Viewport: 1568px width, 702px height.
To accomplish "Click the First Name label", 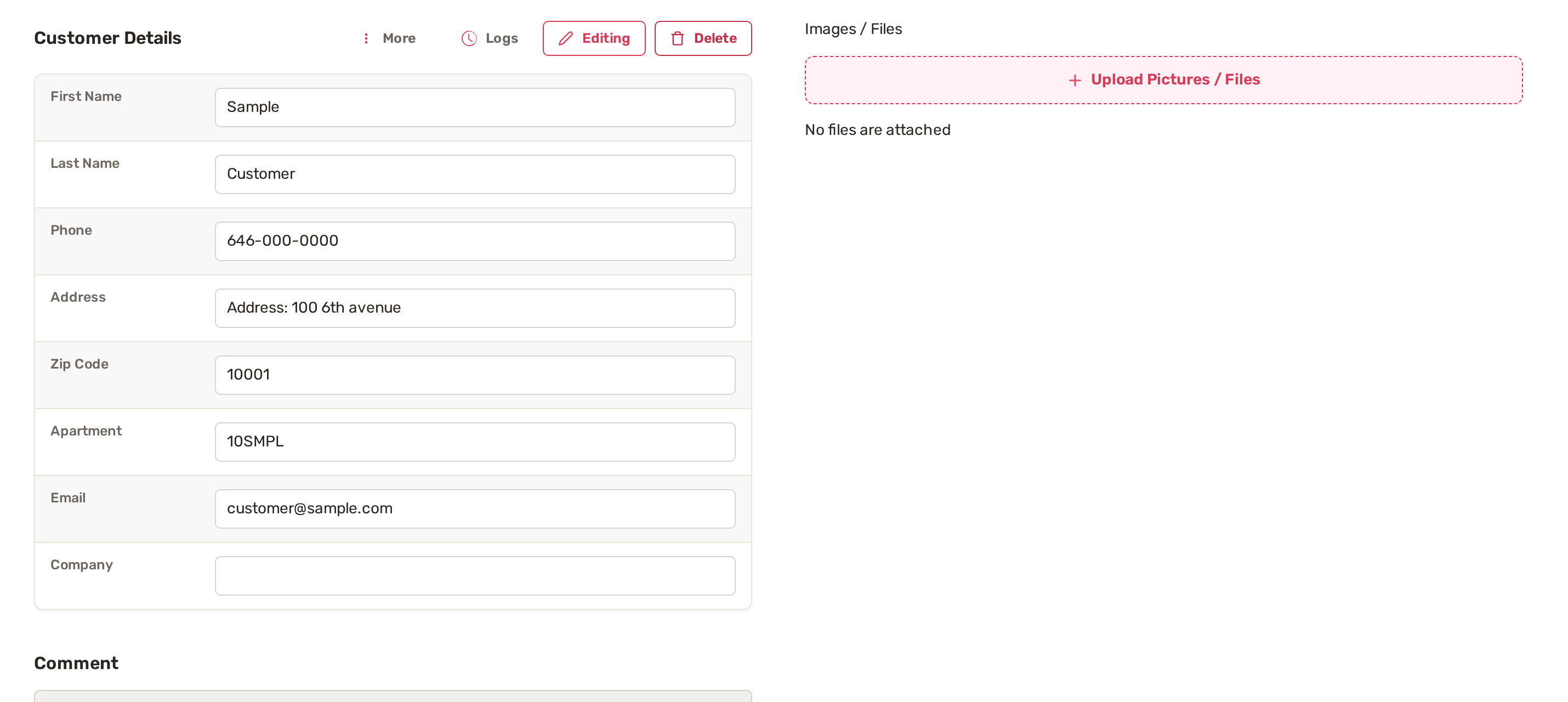I will (86, 96).
